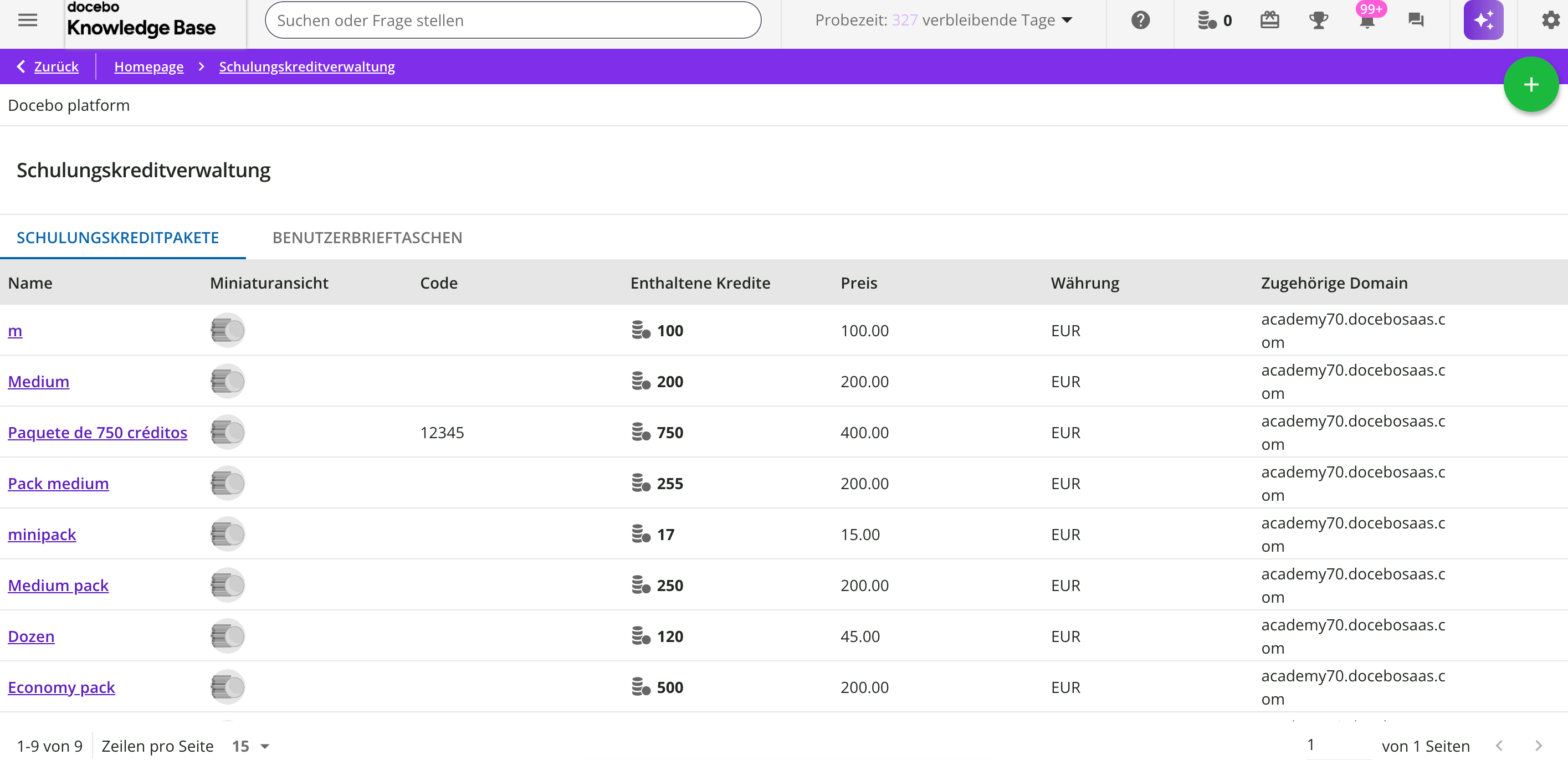The width and height of the screenshot is (1568, 760).
Task: Open the Zeilen pro Seite dropdown
Action: point(251,746)
